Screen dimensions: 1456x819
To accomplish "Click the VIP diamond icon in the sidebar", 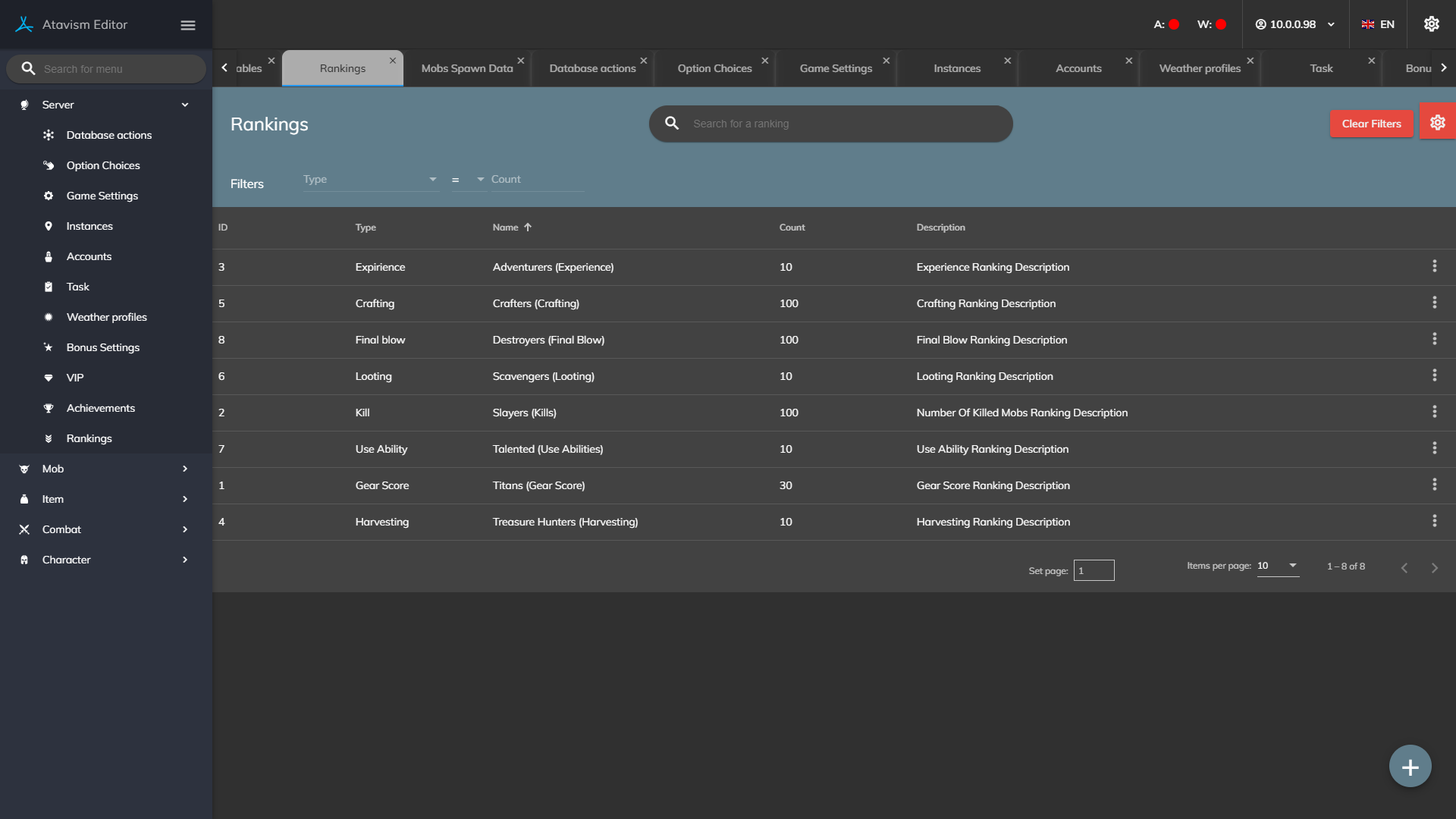I will coord(49,378).
